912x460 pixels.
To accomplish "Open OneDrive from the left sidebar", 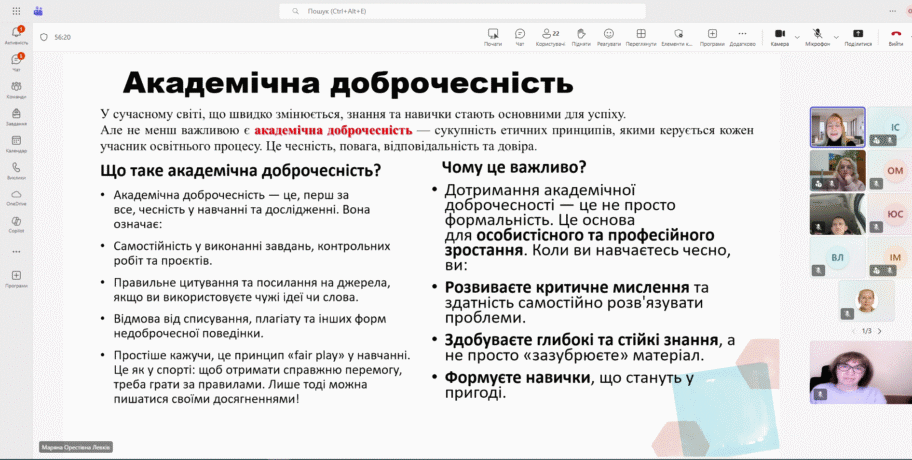I will [x=16, y=197].
